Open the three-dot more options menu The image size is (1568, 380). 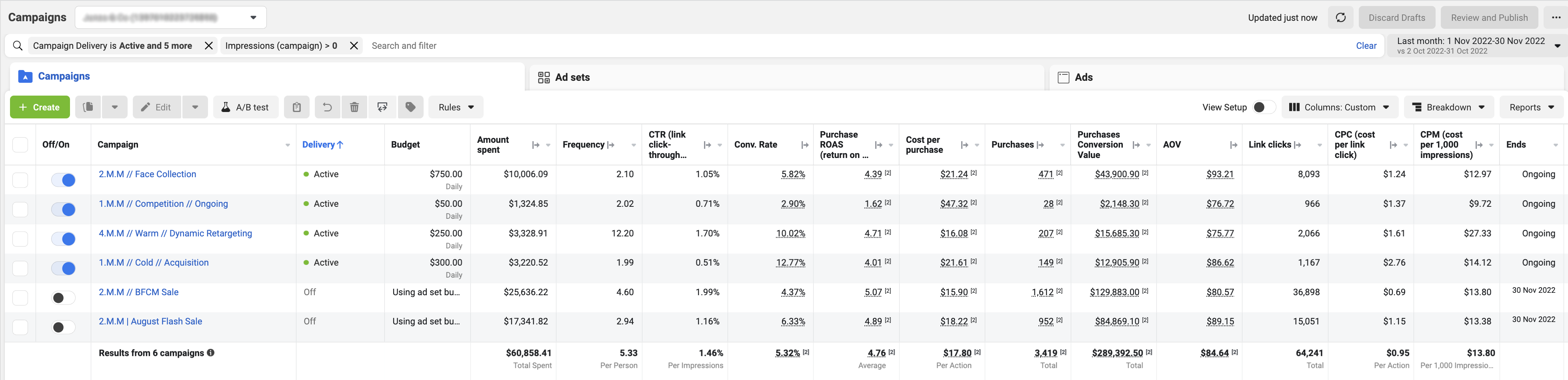[1556, 18]
